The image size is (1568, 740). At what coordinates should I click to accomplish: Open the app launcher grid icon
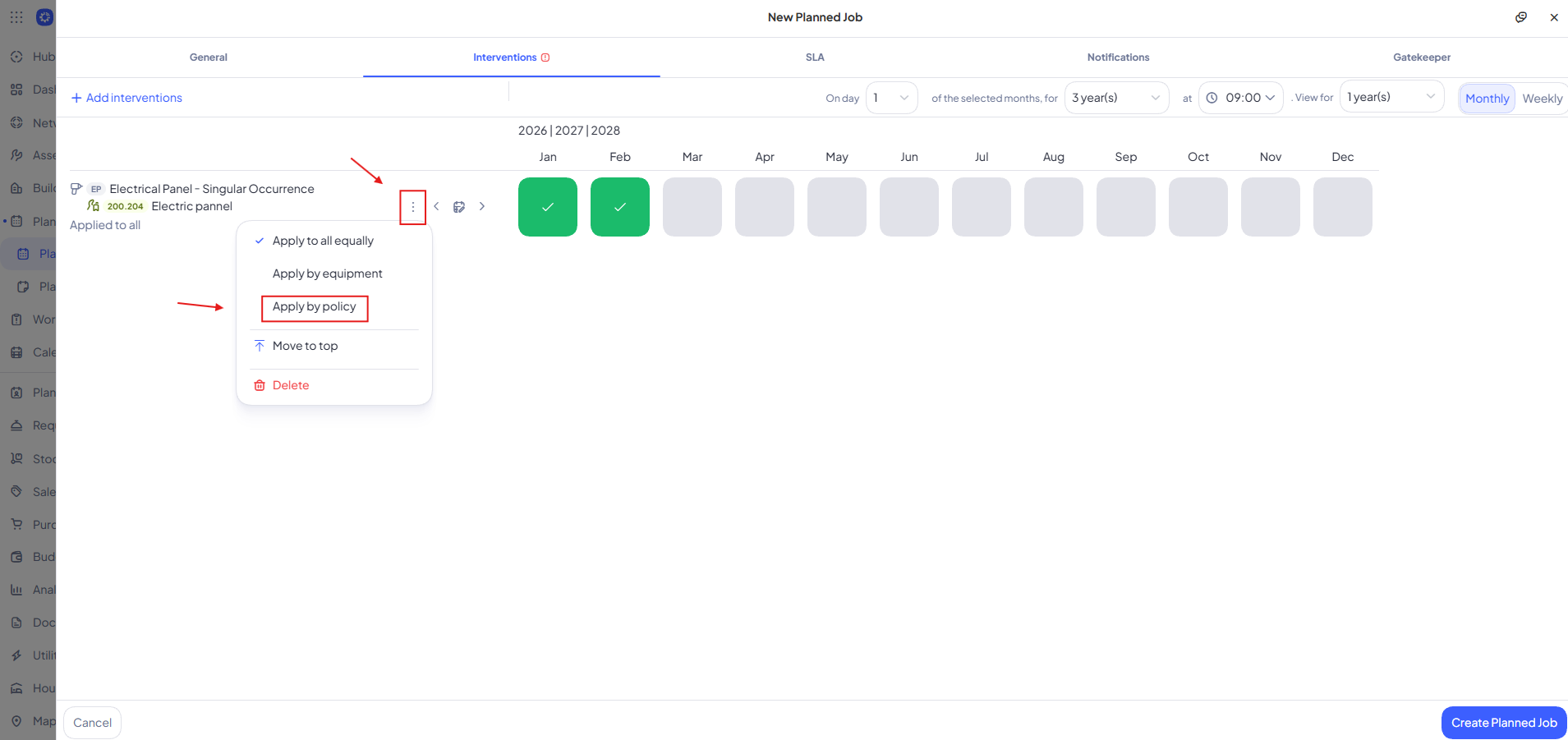point(16,17)
